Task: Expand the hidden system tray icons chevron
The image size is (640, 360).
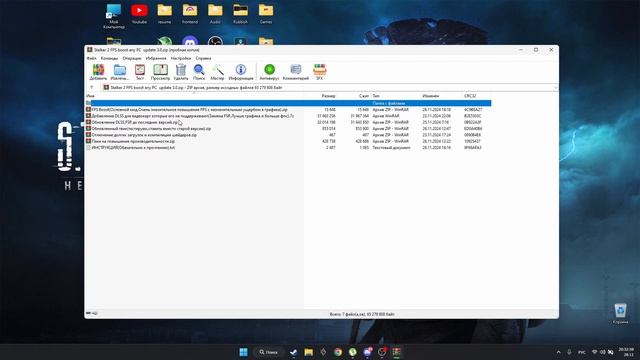Action: point(558,352)
